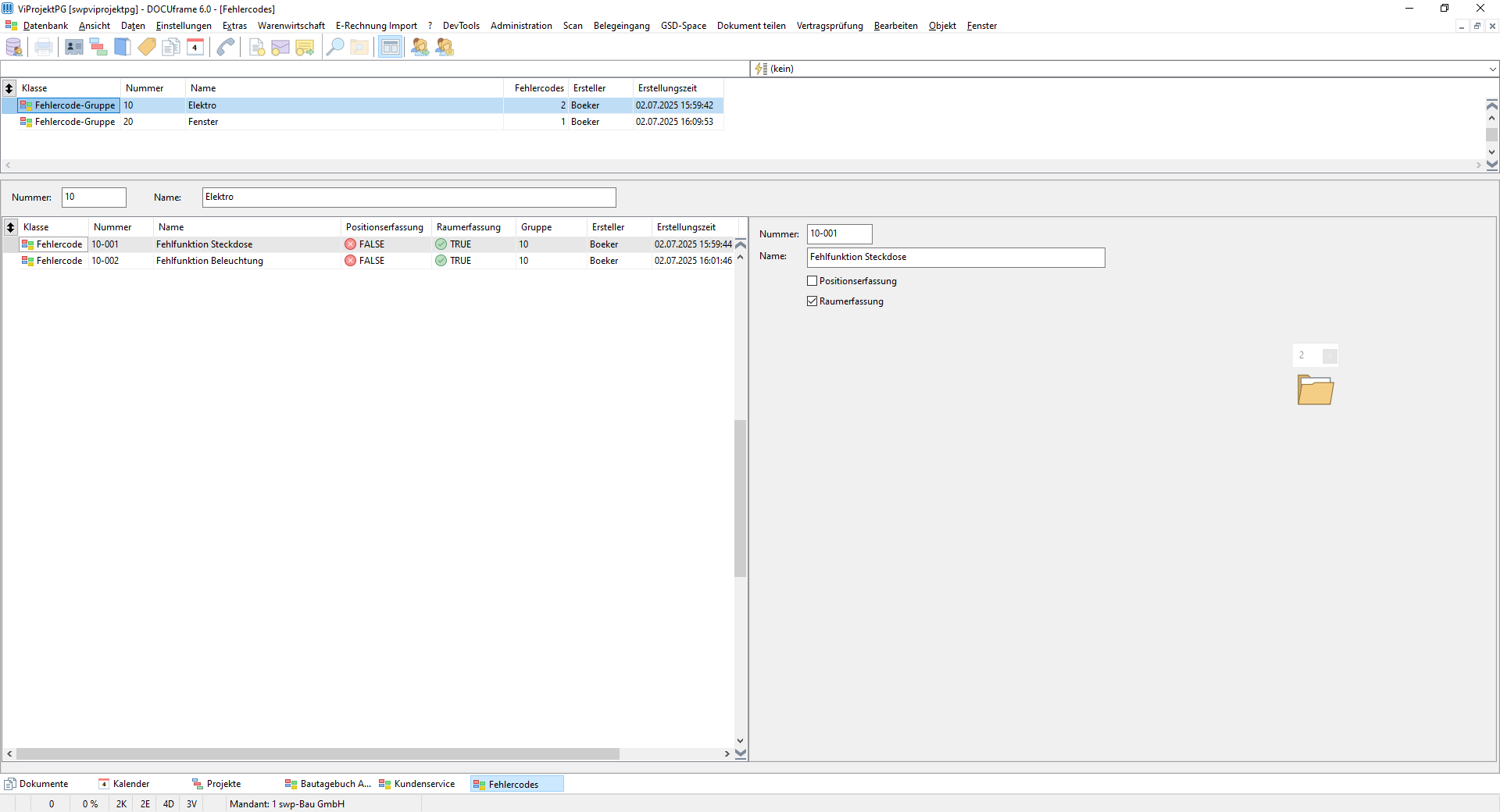Open the database user icon in toolbar
The width and height of the screenshot is (1500, 812).
coord(14,48)
